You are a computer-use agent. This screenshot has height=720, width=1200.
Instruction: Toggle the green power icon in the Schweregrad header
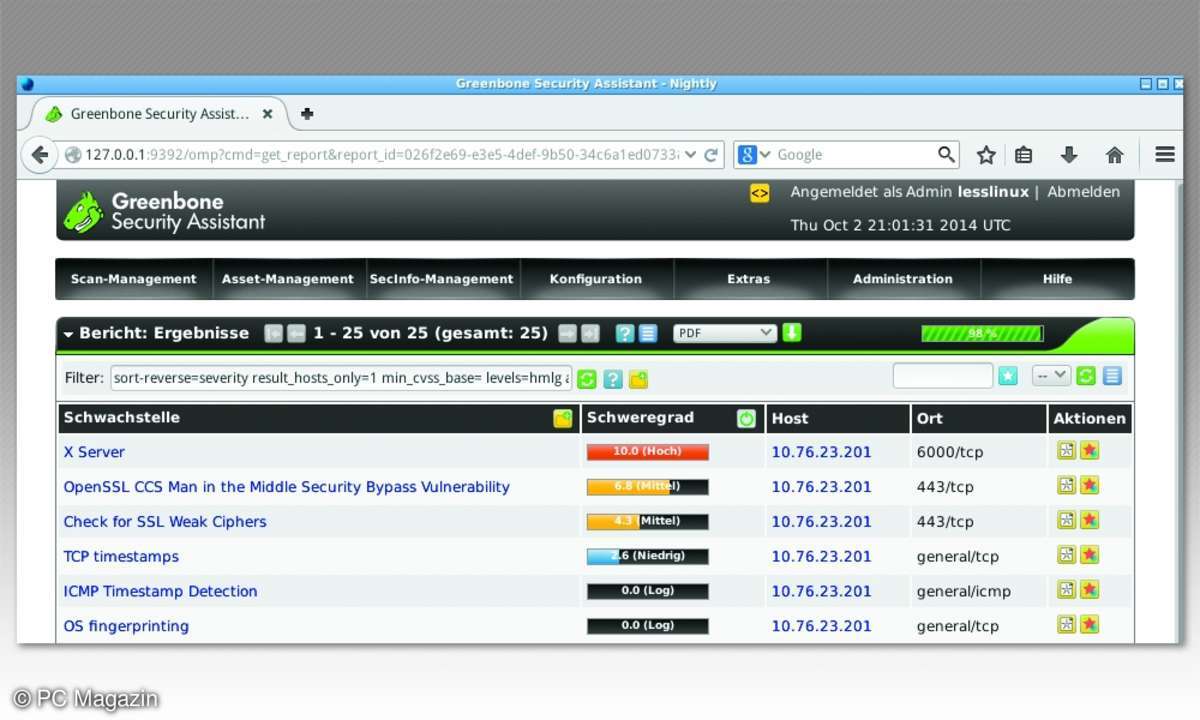pos(746,418)
